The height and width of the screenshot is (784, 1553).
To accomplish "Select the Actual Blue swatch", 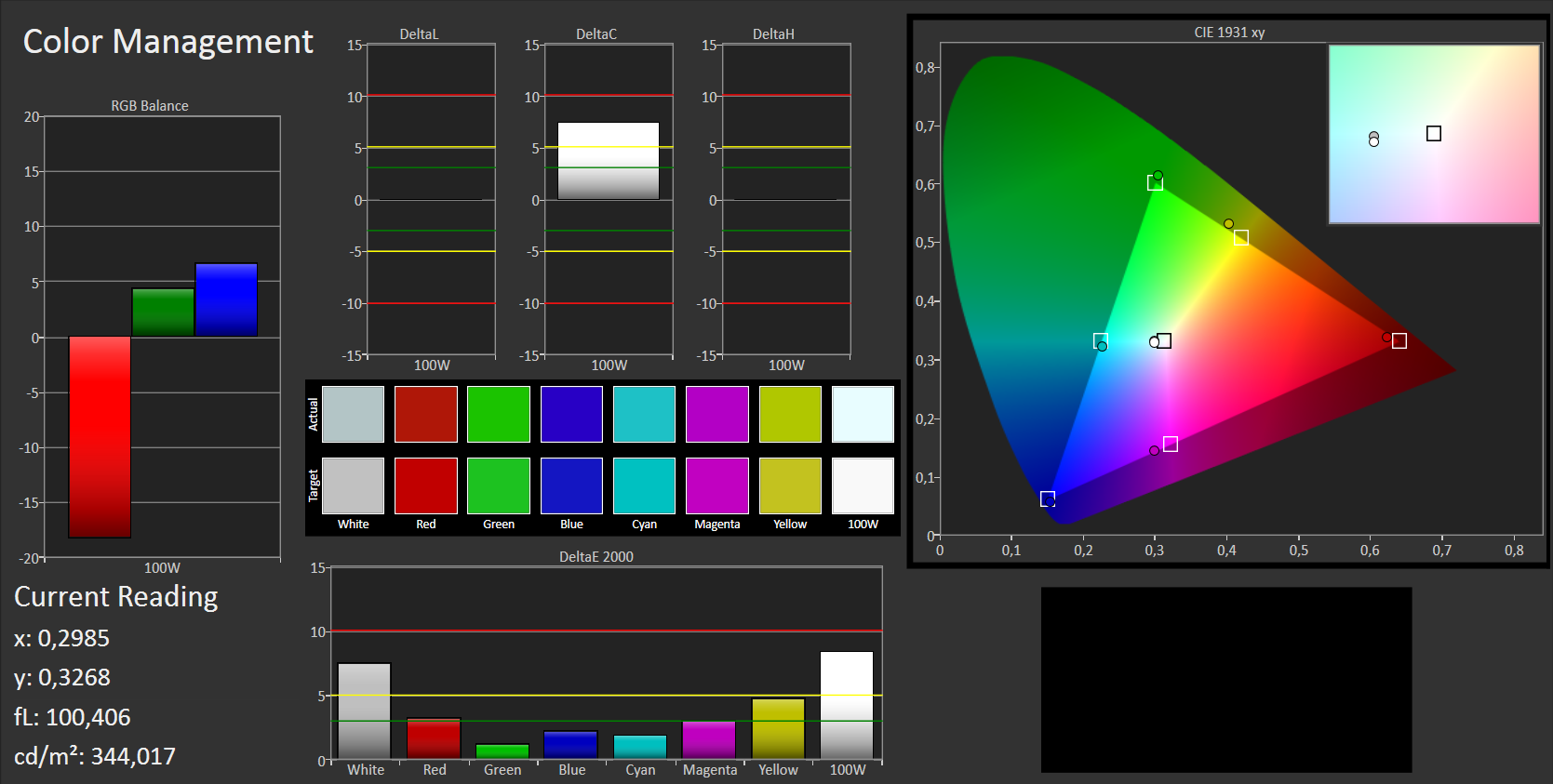I will [x=571, y=414].
